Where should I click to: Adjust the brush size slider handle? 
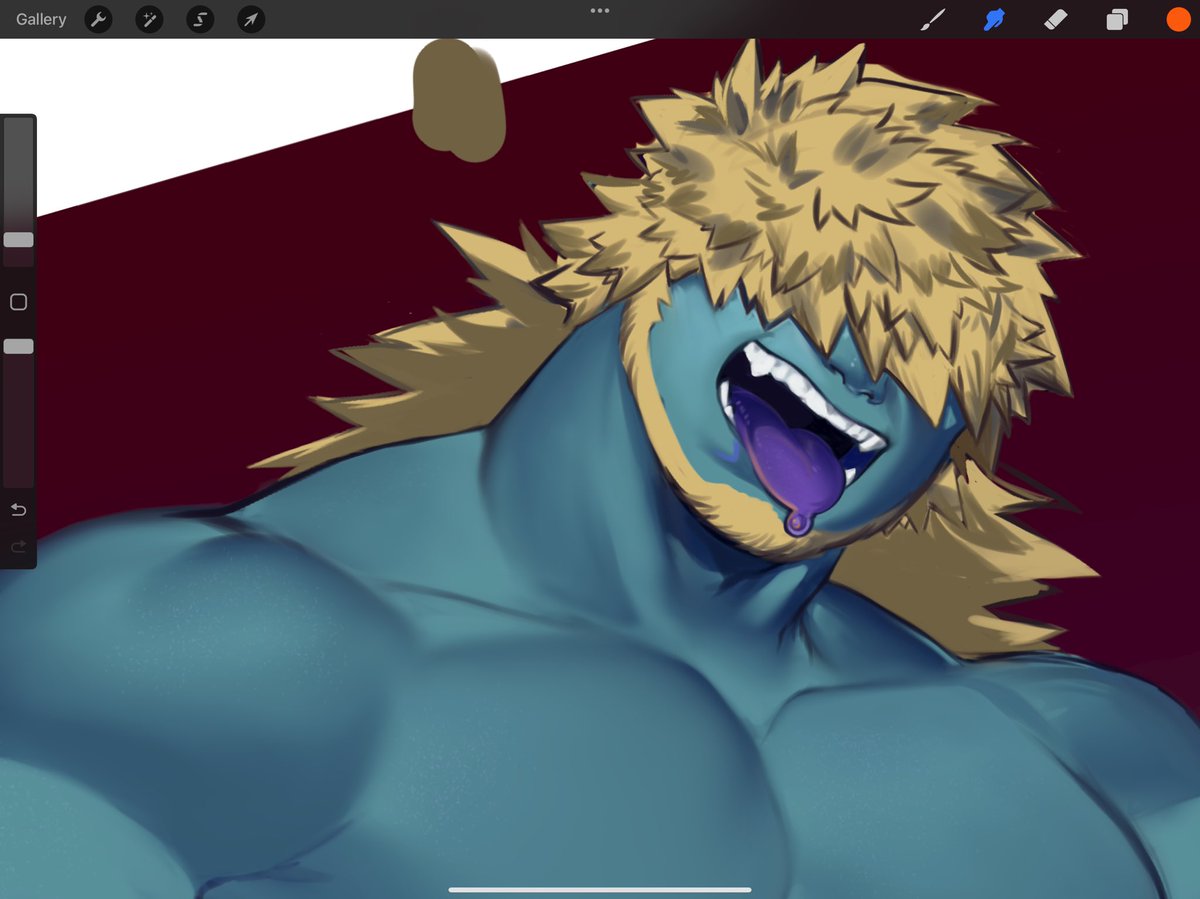(18, 240)
